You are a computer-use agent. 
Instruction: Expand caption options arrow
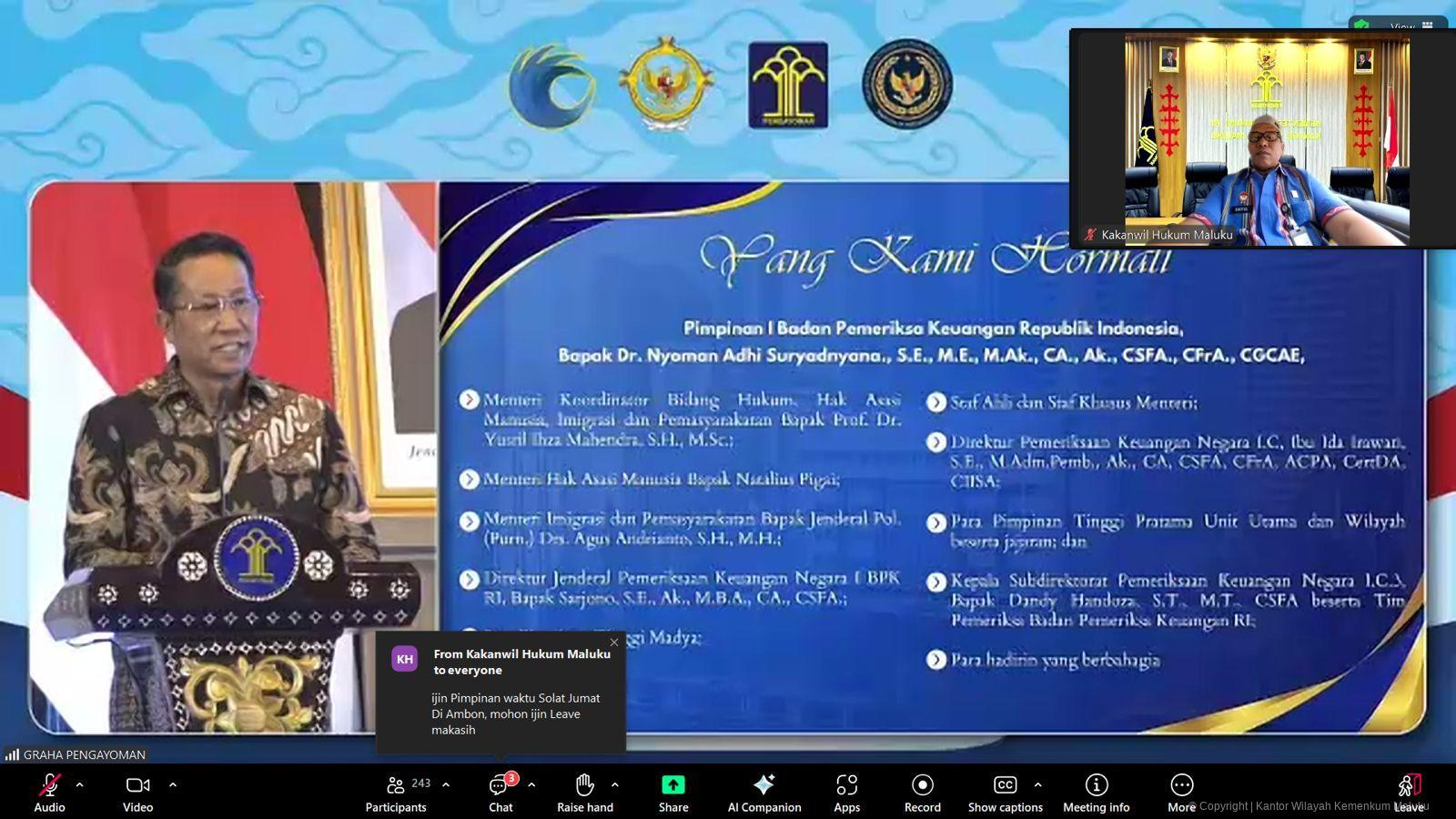(1037, 784)
